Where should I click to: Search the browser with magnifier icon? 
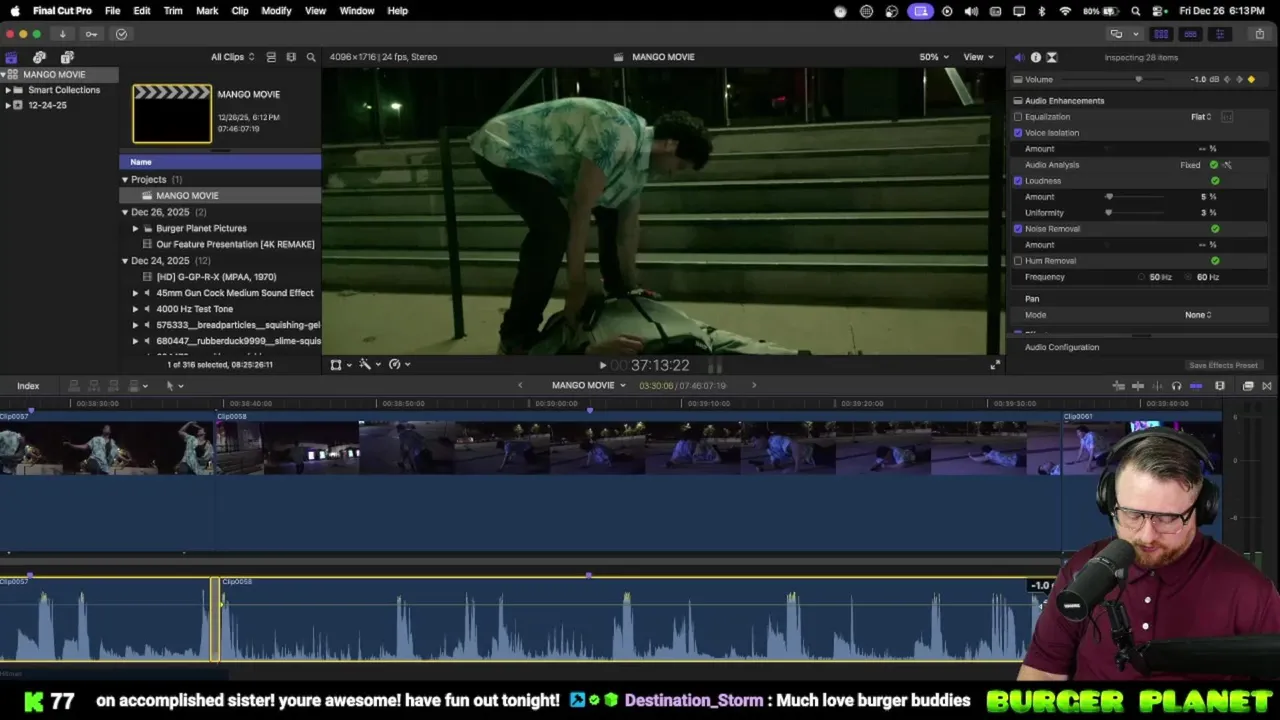pyautogui.click(x=311, y=57)
